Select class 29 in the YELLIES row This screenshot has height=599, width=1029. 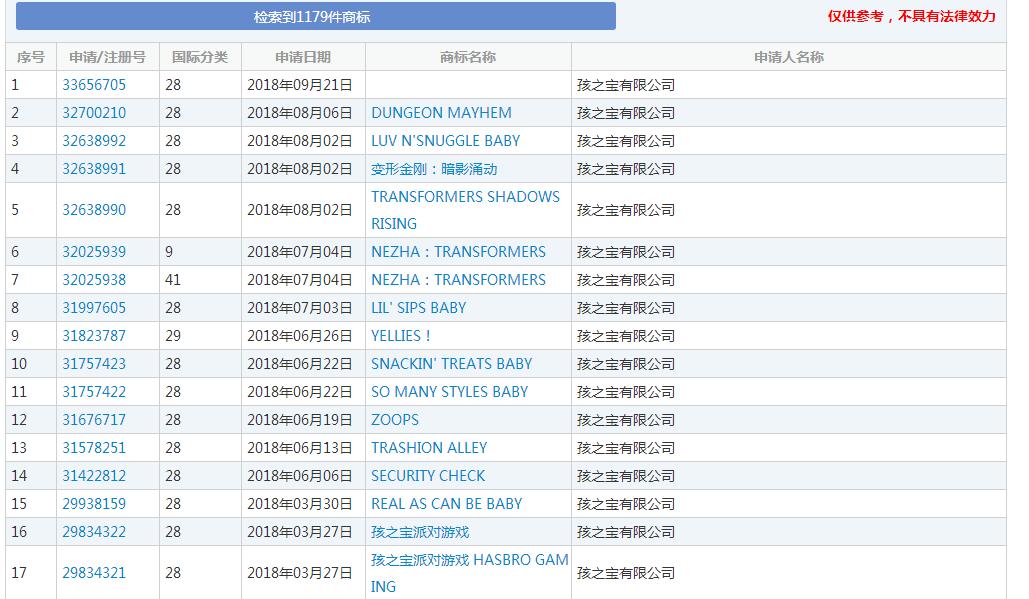pos(173,336)
